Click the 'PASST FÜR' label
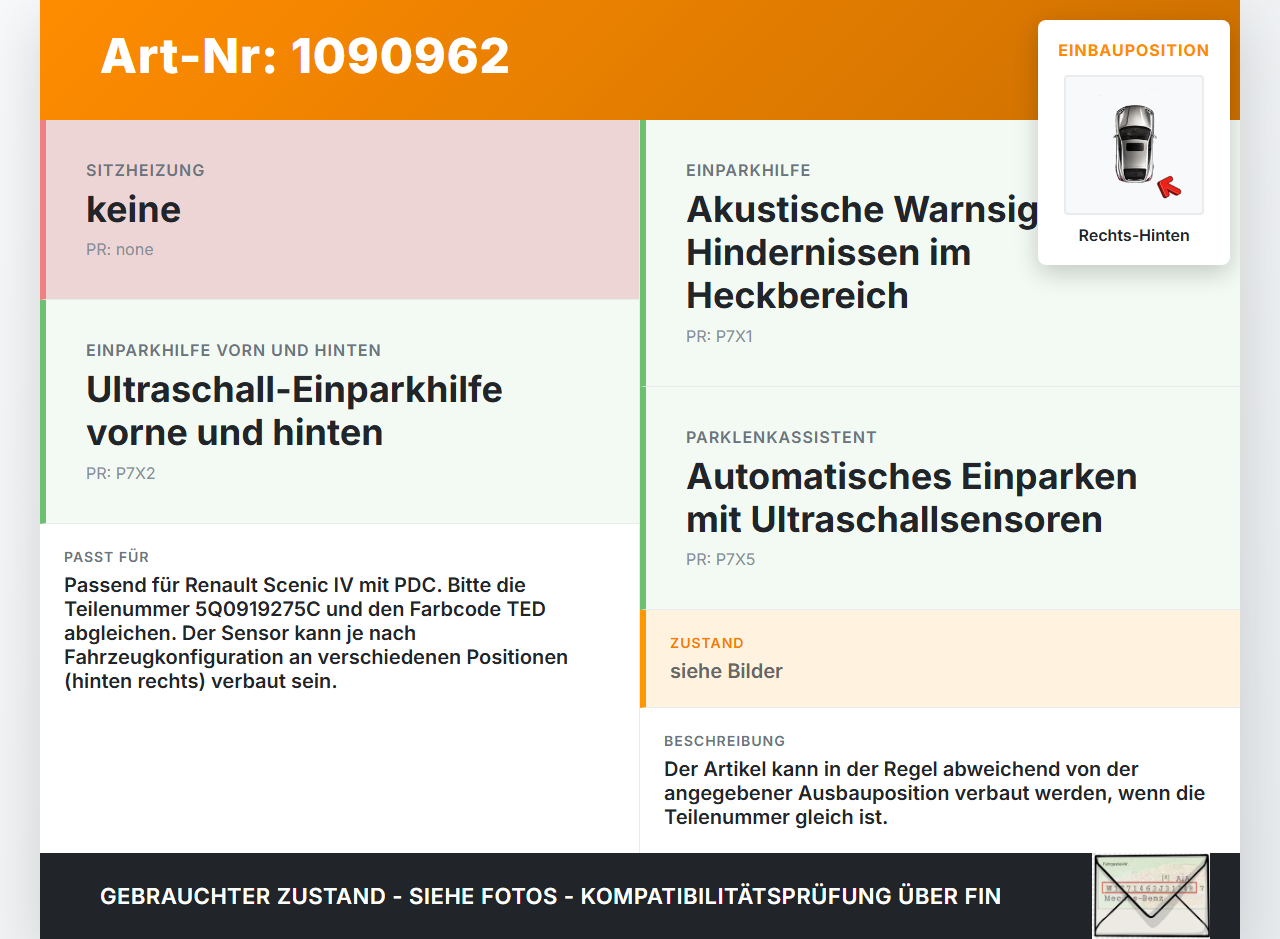1280x939 pixels. point(107,557)
